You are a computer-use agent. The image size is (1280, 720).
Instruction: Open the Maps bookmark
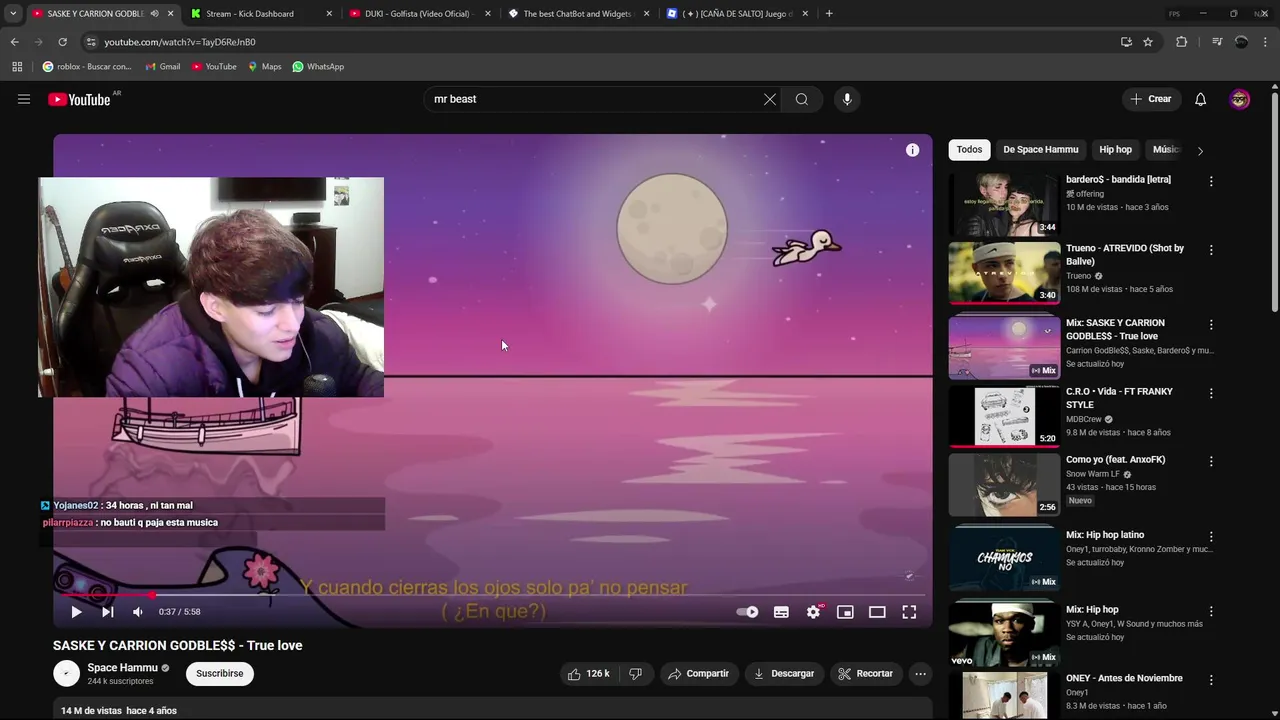pos(264,67)
